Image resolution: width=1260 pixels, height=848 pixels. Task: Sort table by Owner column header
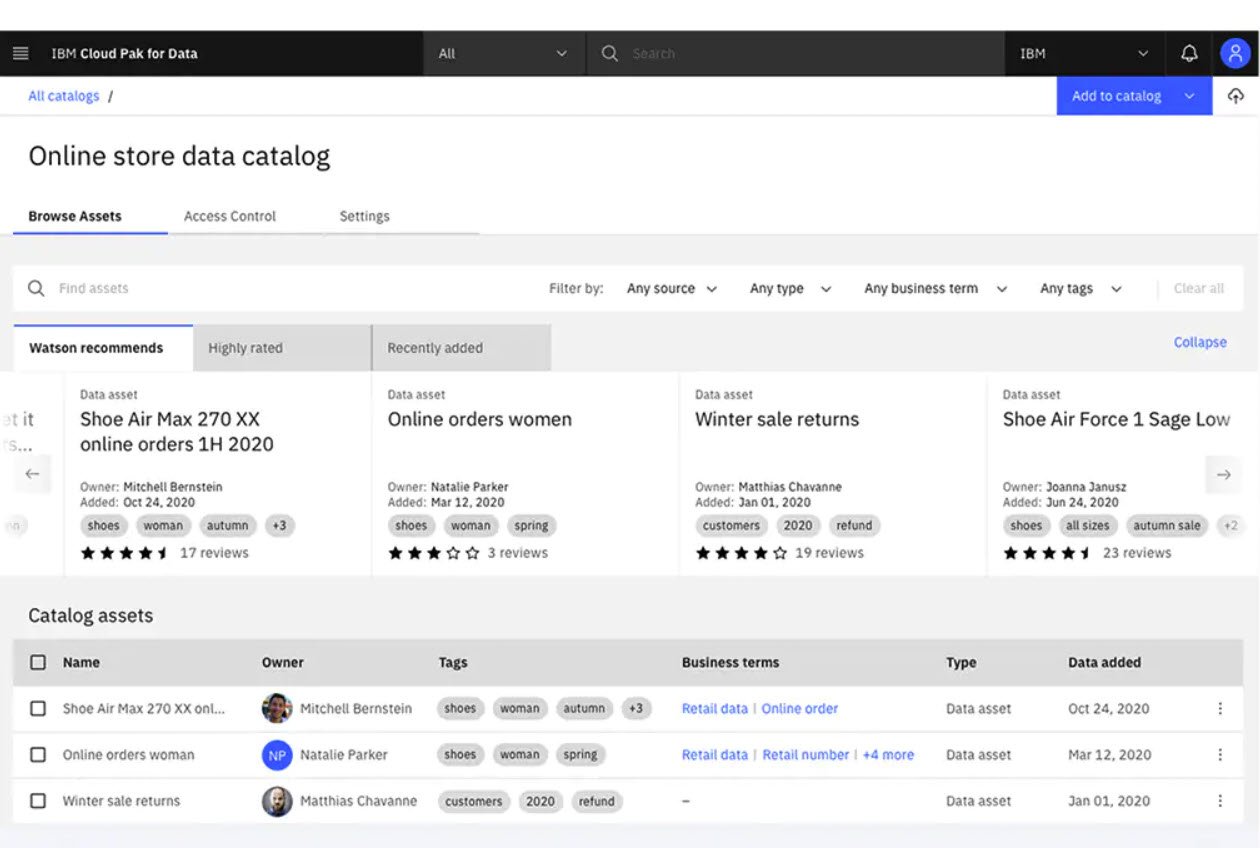[283, 662]
